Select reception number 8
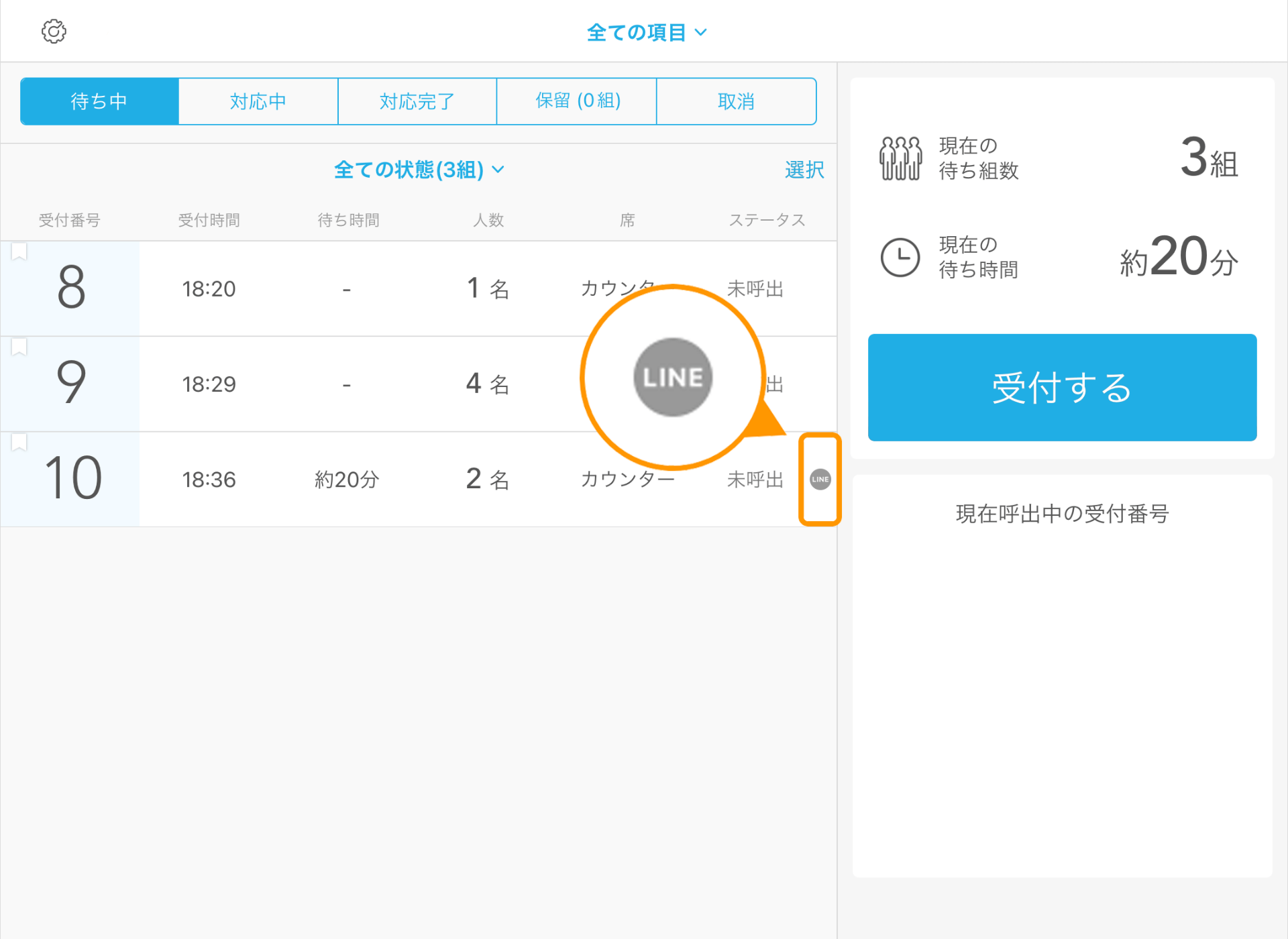The width and height of the screenshot is (1288, 939). [71, 288]
